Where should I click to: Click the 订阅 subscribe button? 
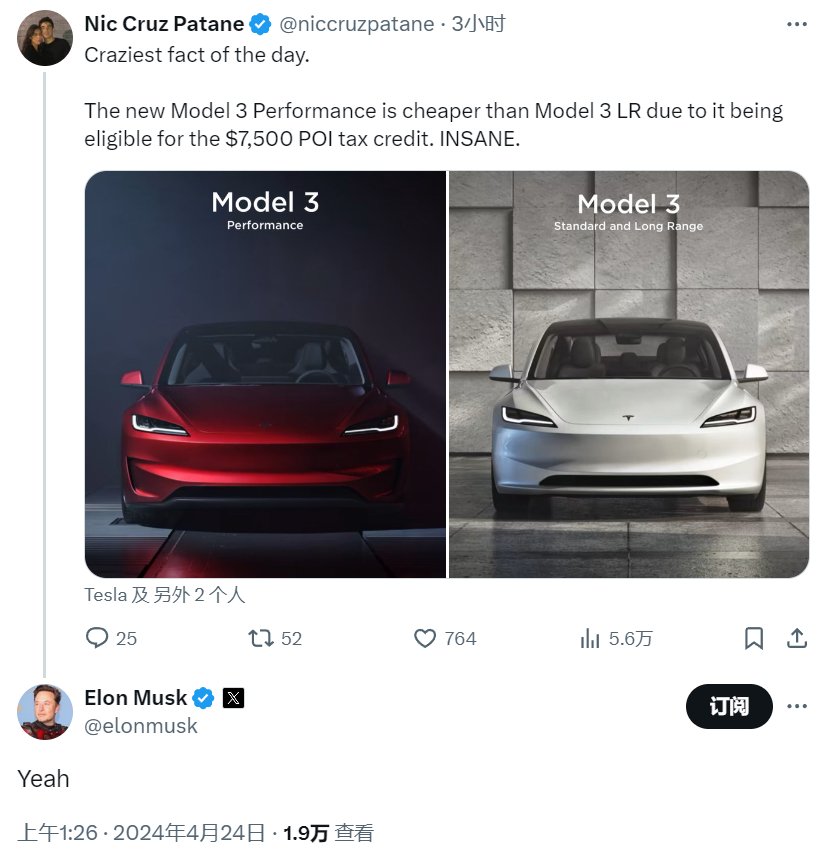729,707
